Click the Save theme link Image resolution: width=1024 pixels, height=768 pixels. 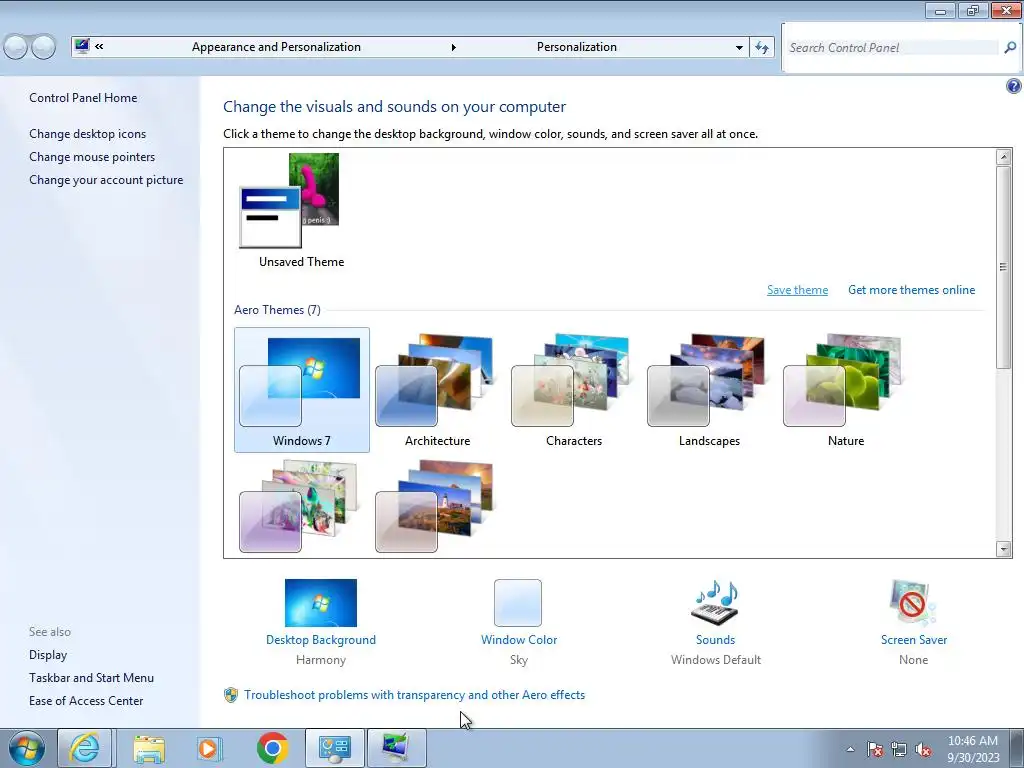point(797,290)
